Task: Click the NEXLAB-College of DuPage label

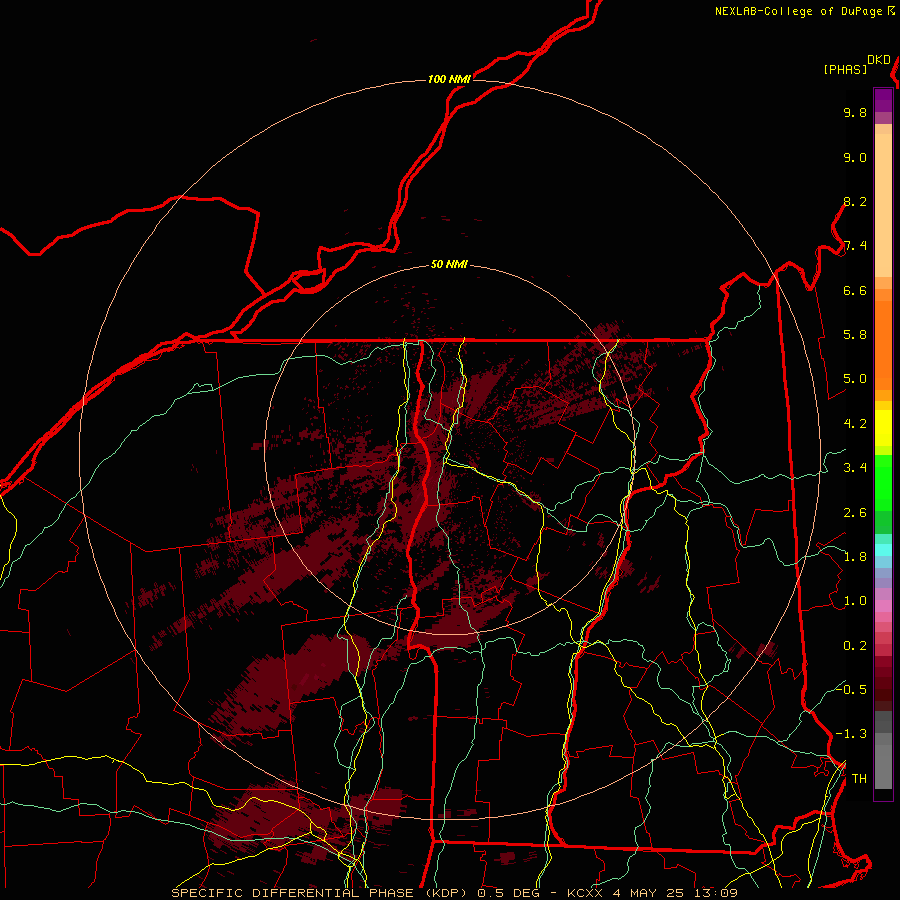Action: (799, 11)
